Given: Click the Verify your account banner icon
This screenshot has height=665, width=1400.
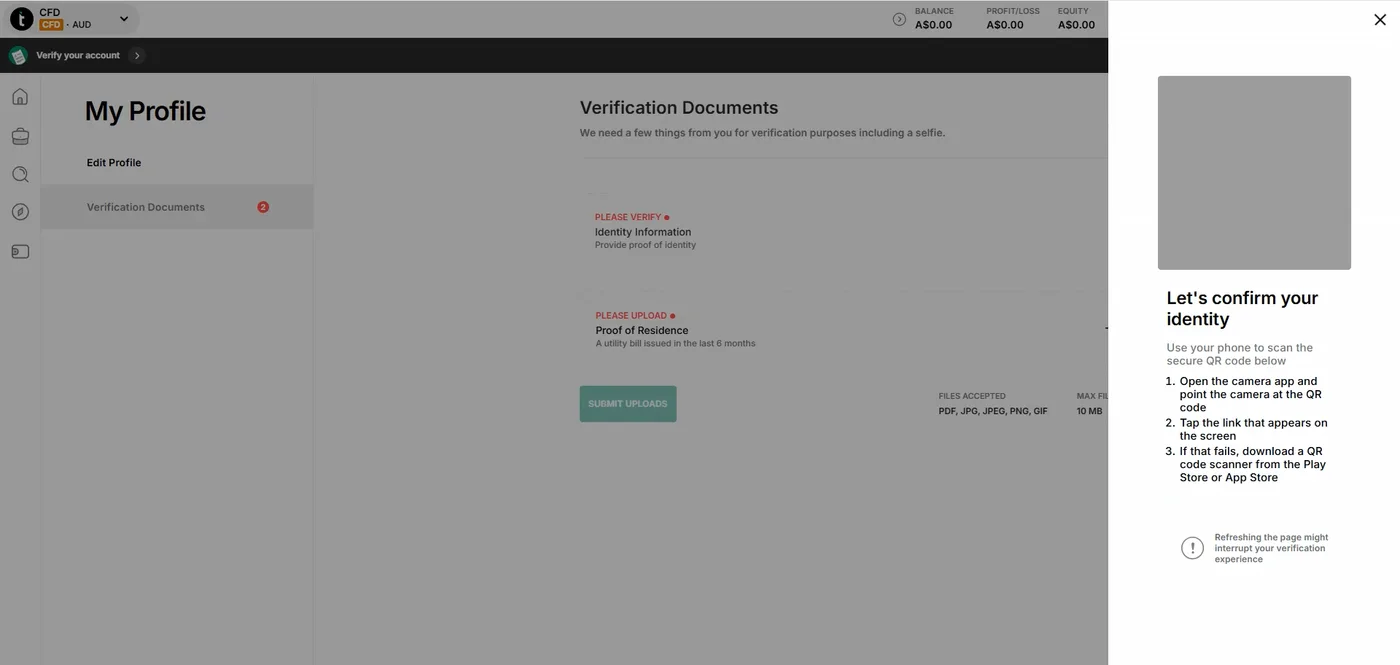Looking at the screenshot, I should (x=18, y=56).
